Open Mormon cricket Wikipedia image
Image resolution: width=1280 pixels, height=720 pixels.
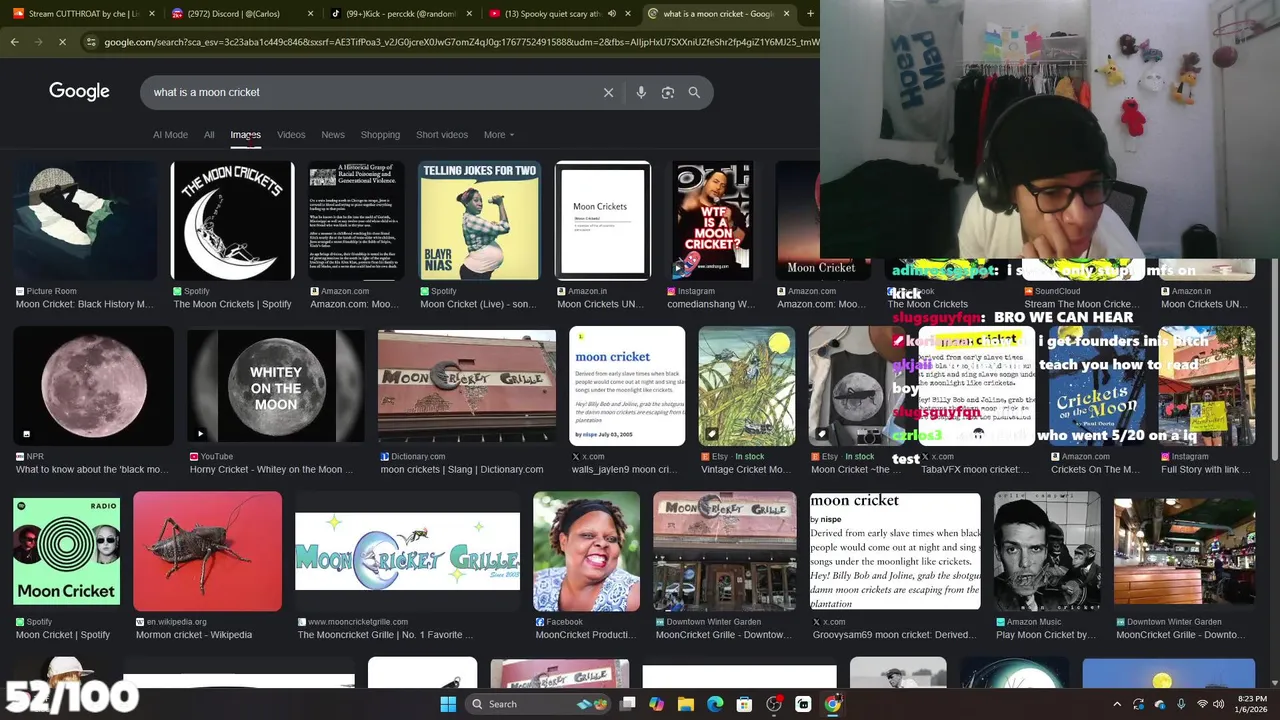(207, 551)
